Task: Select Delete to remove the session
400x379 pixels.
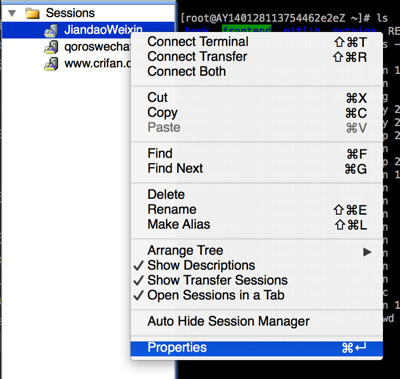Action: tap(257, 195)
